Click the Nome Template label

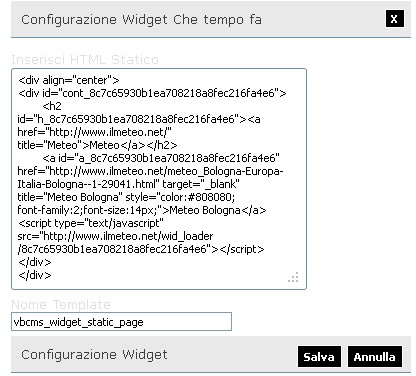coord(61,304)
